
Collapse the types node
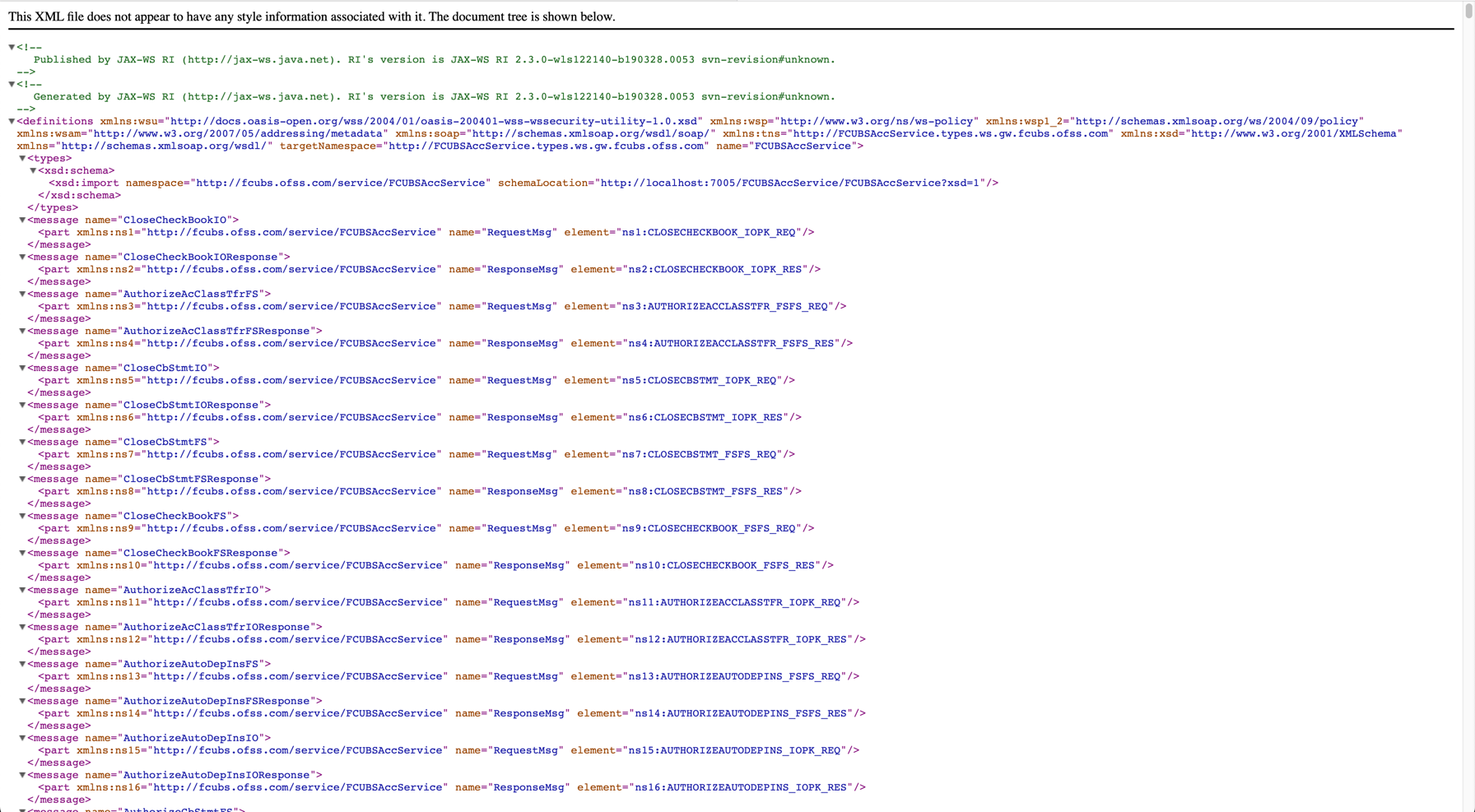[x=22, y=159]
